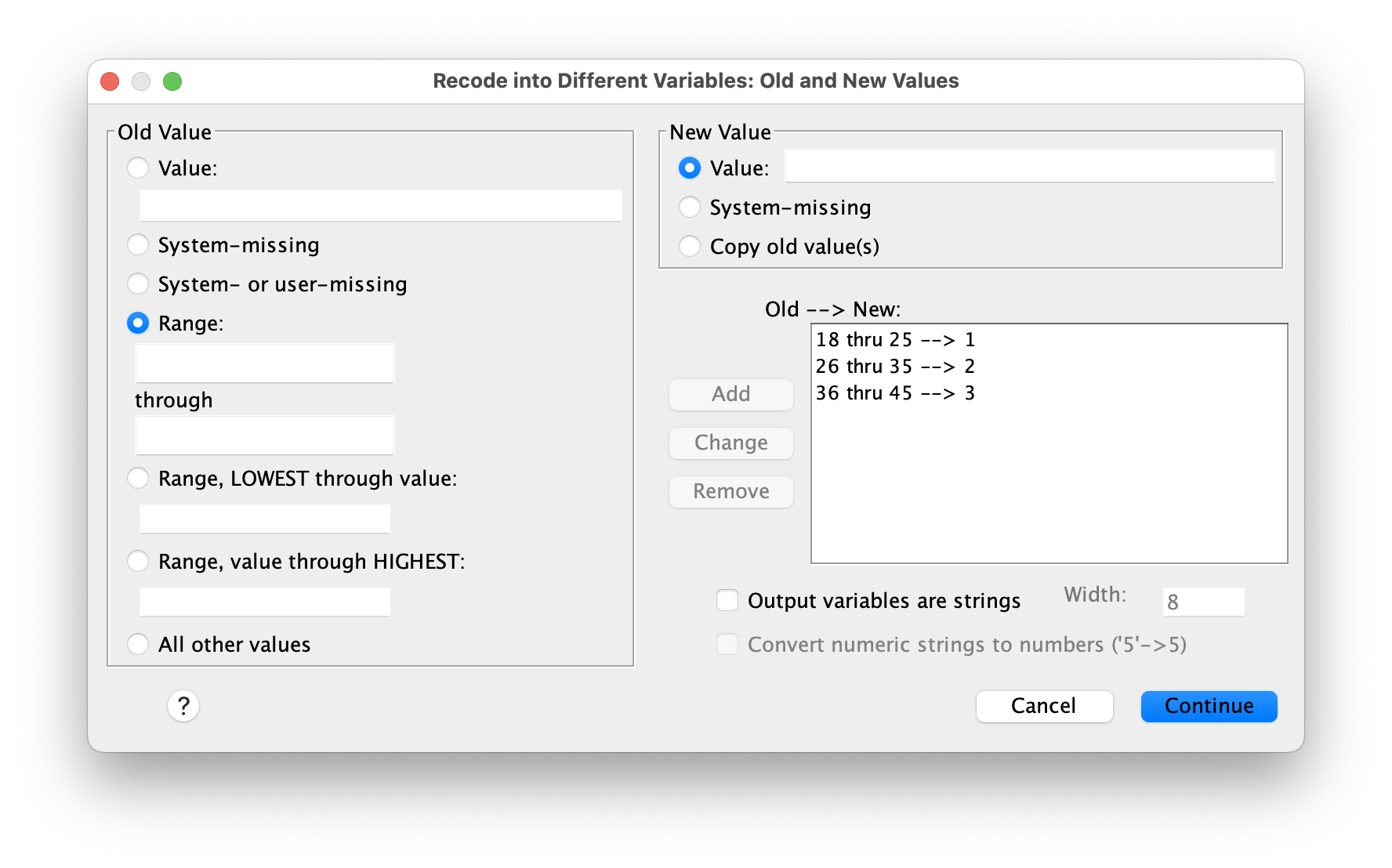Select the Old Value 'Value' radio button
The image size is (1392, 868).
click(138, 168)
